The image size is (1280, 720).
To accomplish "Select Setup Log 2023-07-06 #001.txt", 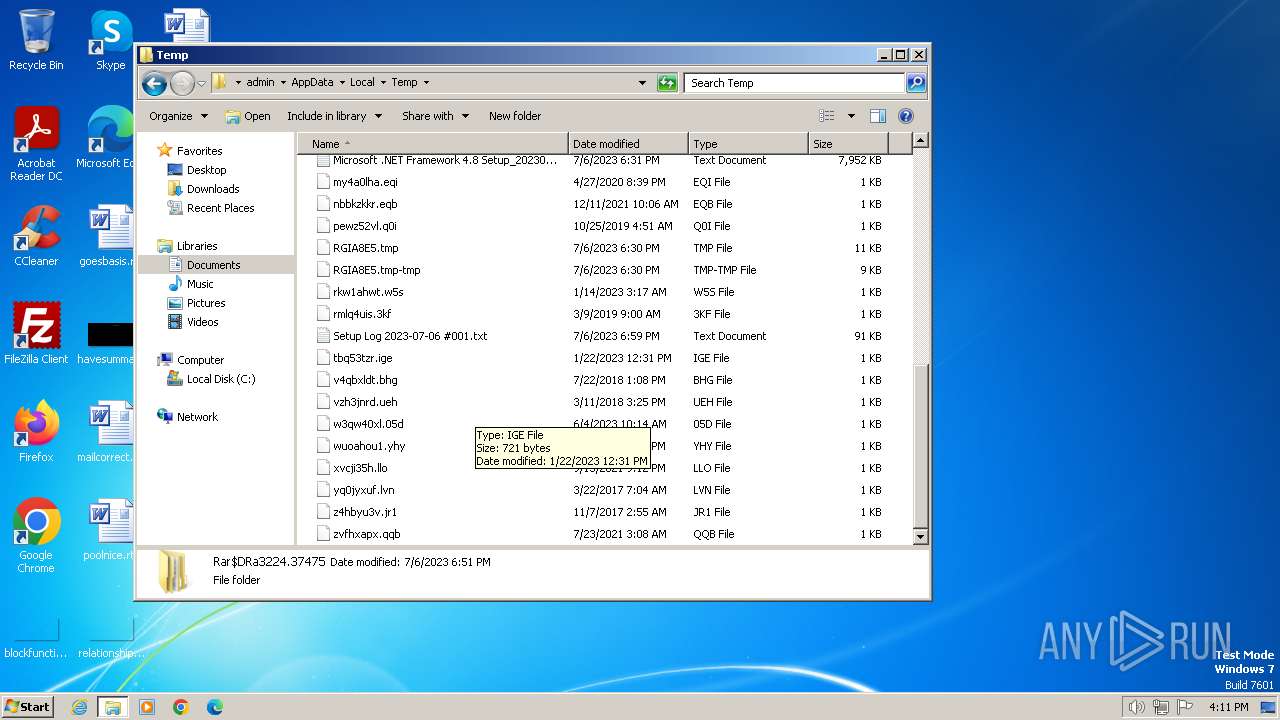I will click(409, 336).
